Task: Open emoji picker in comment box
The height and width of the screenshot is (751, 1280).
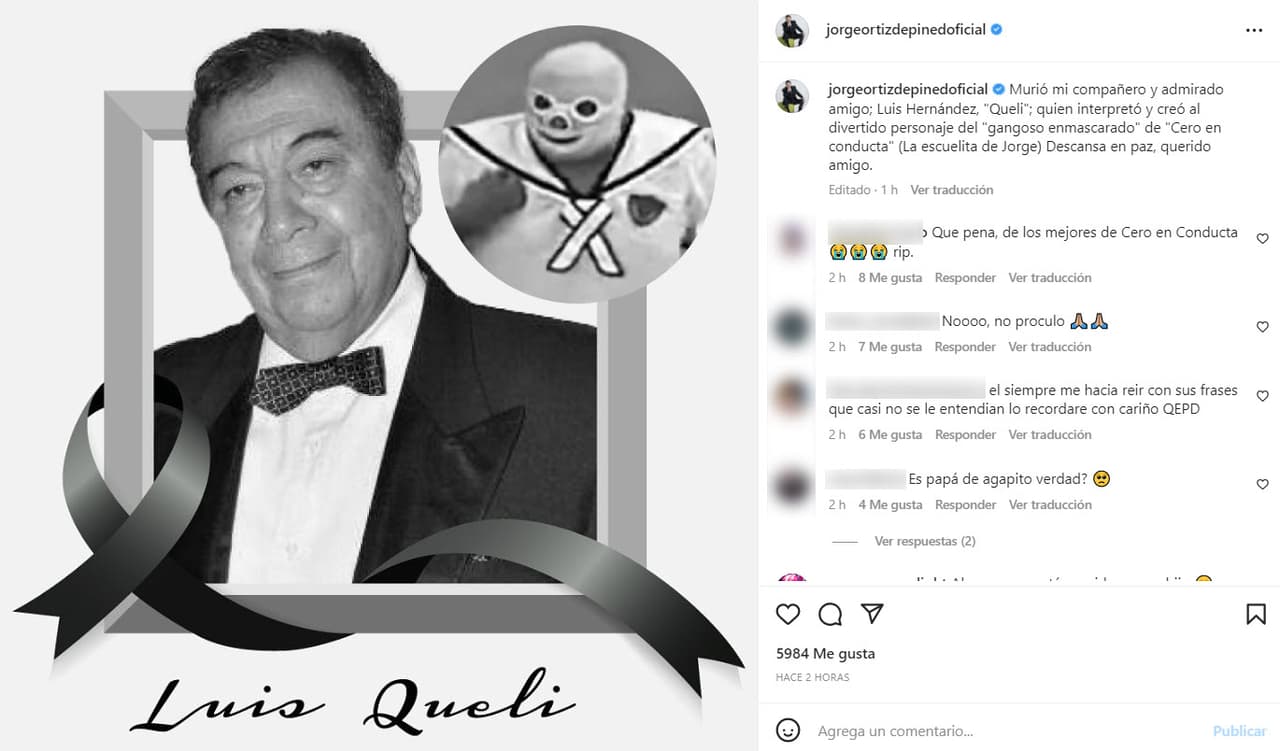Action: pos(788,731)
